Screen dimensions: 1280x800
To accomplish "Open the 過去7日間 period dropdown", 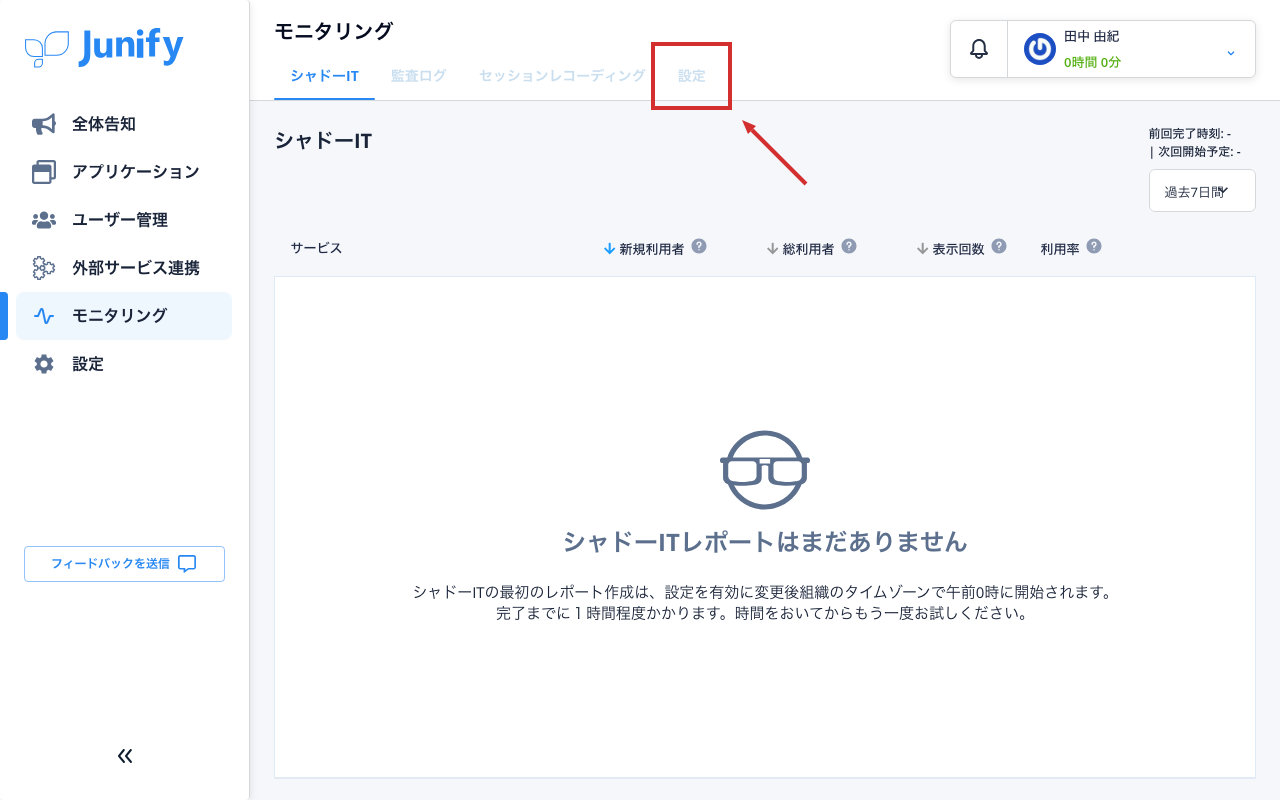I will [x=1202, y=191].
